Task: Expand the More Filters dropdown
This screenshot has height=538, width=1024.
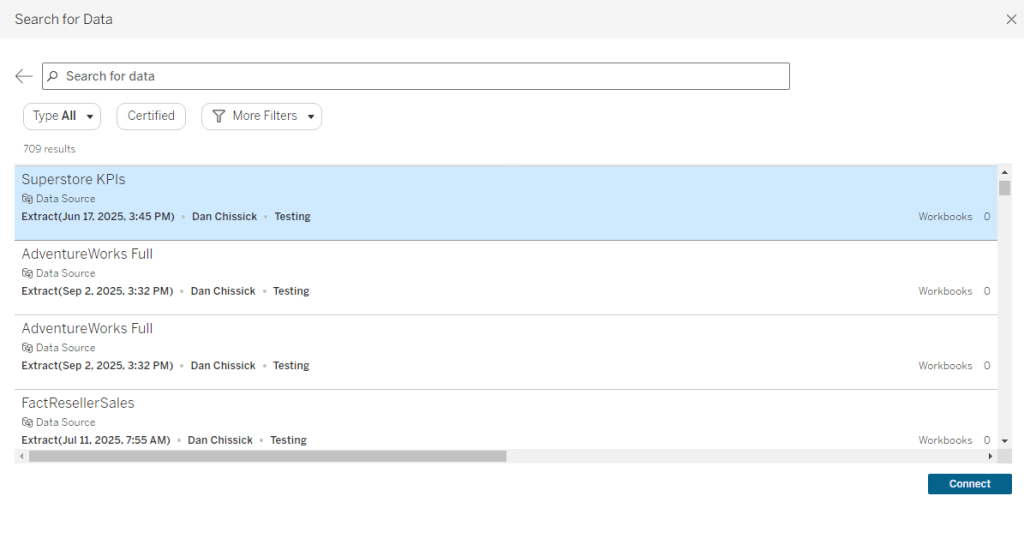Action: pyautogui.click(x=262, y=116)
